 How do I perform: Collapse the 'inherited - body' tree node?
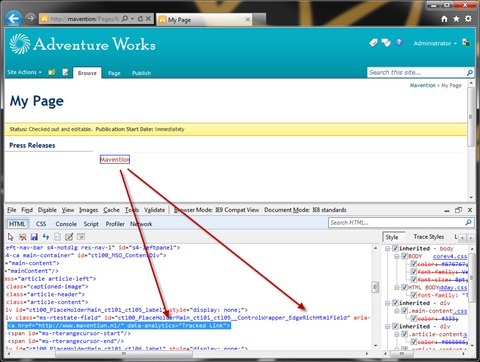[387, 249]
